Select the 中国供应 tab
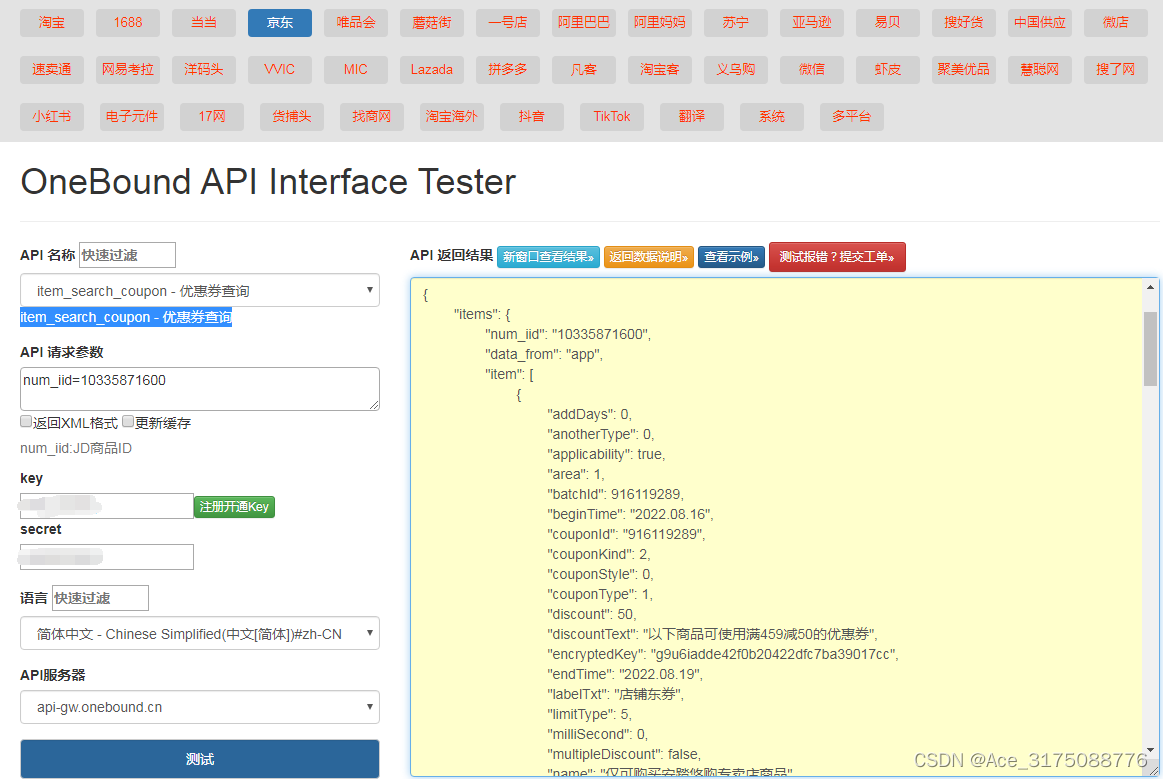 pos(1040,23)
